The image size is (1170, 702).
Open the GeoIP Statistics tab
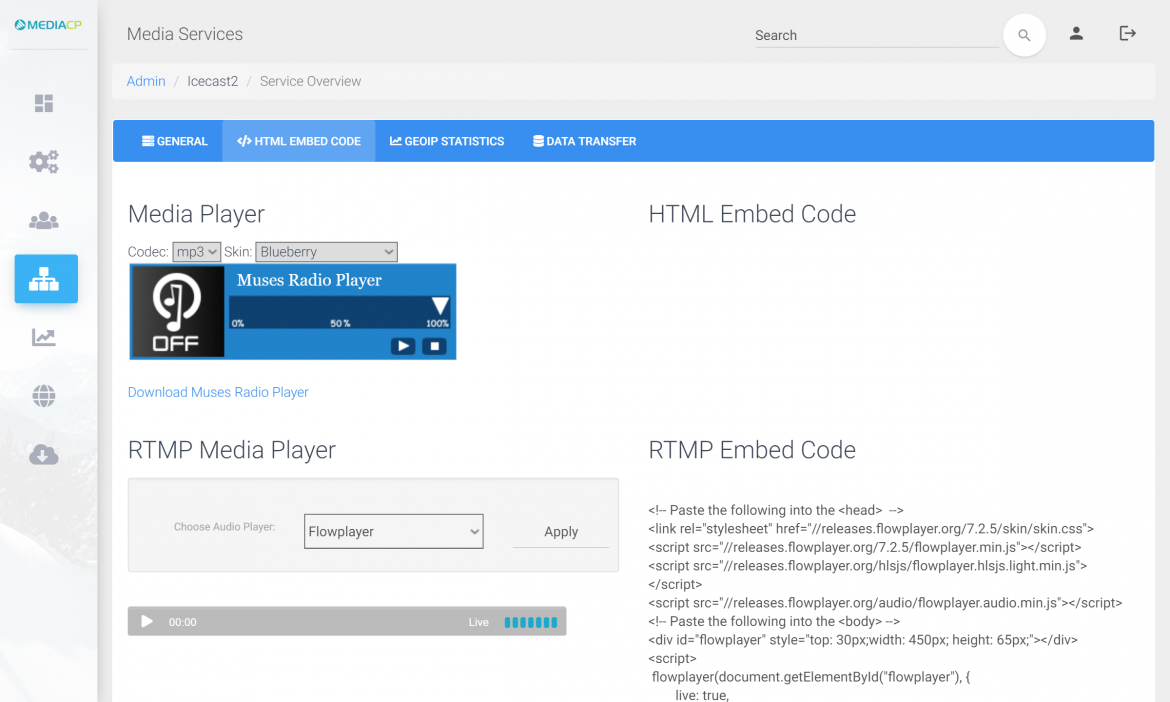[447, 141]
